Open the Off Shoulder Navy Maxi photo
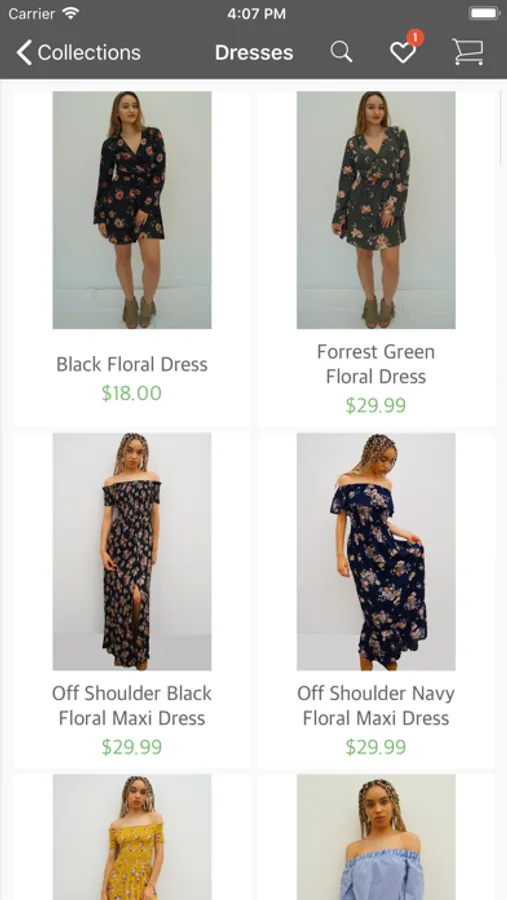Screen dimensions: 507x900 pos(376,552)
